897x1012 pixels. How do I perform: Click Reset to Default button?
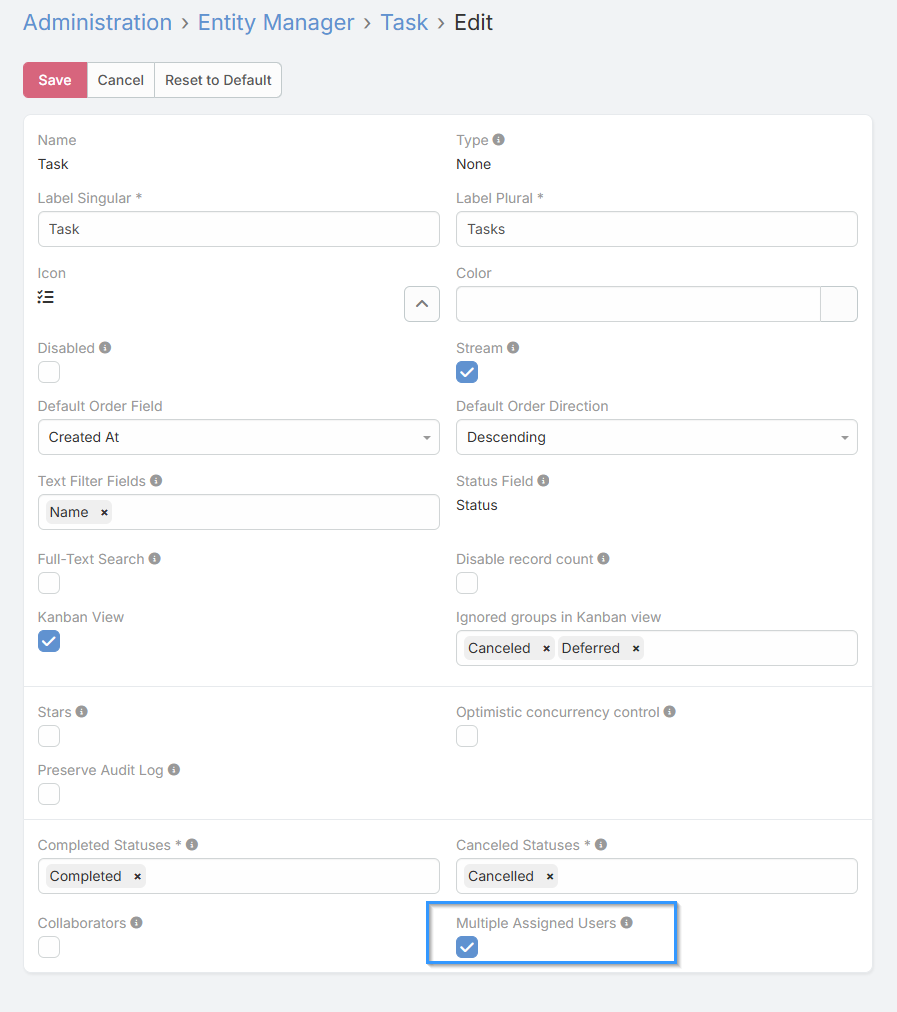(218, 80)
